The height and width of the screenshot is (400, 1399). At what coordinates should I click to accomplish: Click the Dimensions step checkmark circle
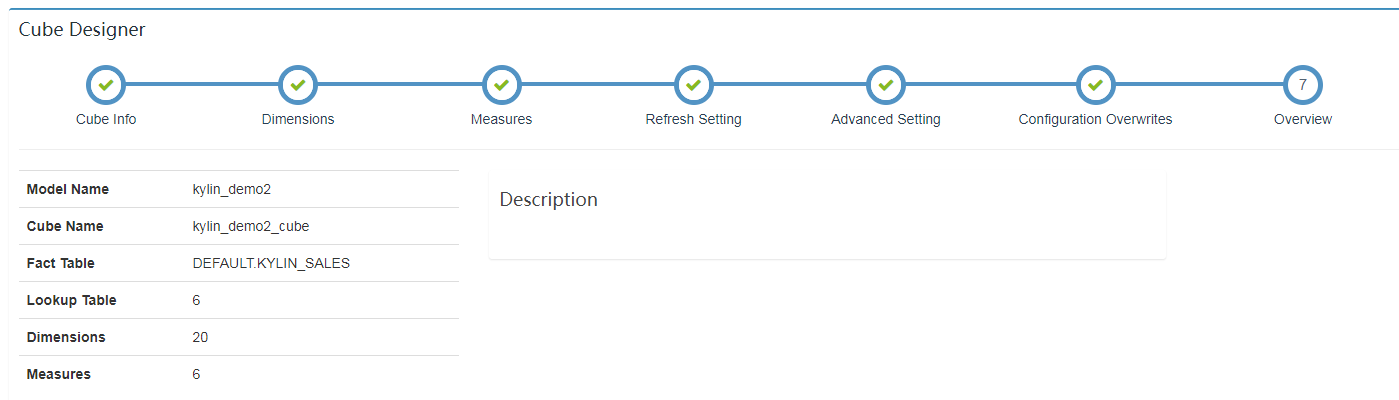pyautogui.click(x=298, y=85)
